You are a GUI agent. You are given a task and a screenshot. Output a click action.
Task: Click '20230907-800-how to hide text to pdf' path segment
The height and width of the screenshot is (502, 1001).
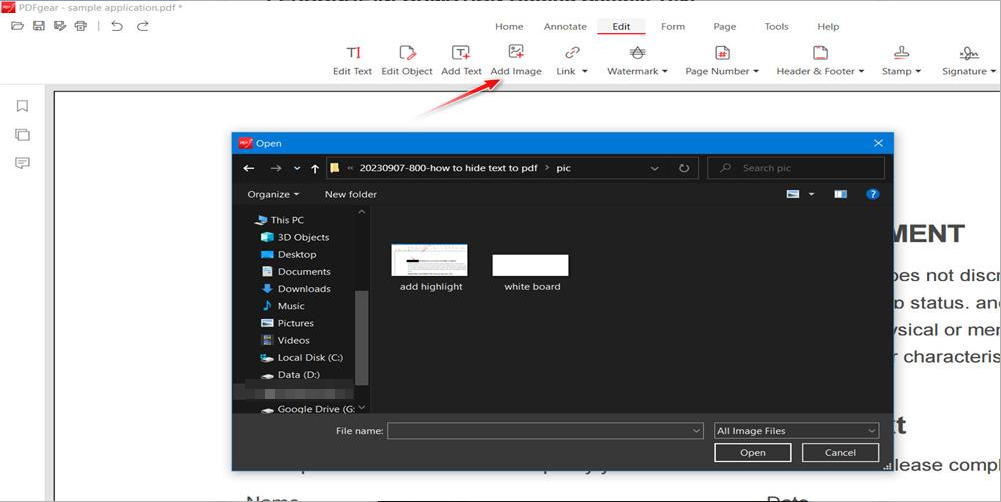448,169
